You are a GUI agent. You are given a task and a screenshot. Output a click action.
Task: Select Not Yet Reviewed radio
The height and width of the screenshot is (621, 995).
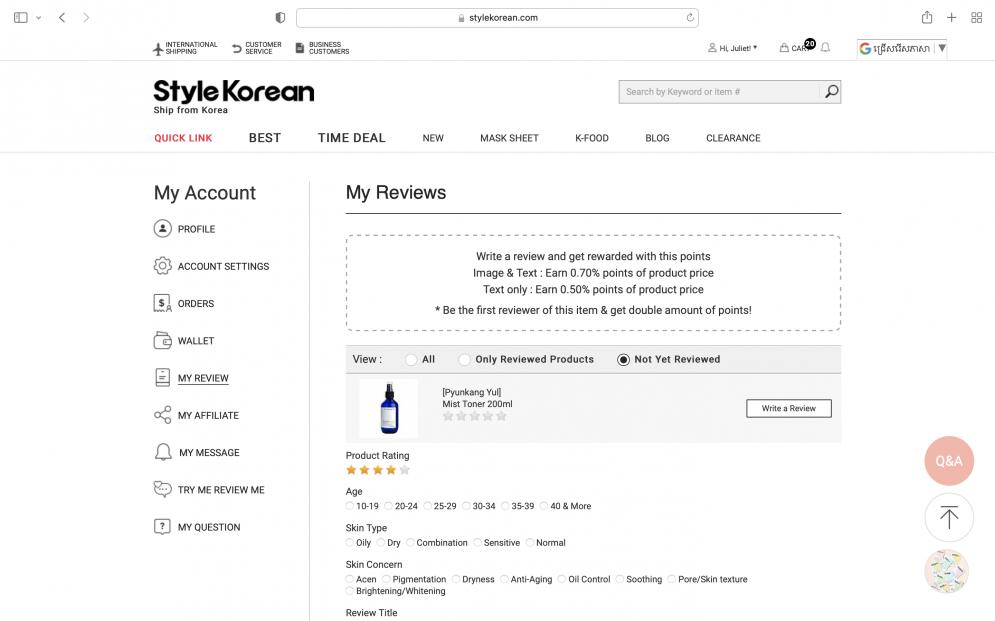(x=623, y=360)
